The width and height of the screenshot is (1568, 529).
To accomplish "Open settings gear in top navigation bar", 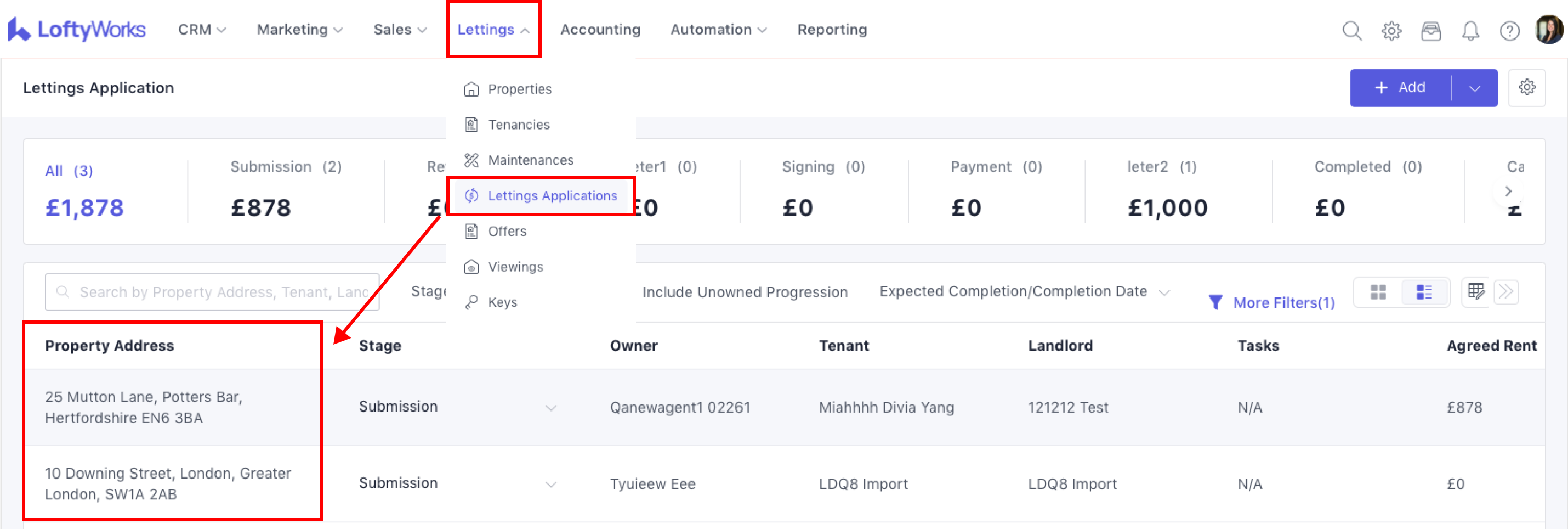I will pos(1391,31).
